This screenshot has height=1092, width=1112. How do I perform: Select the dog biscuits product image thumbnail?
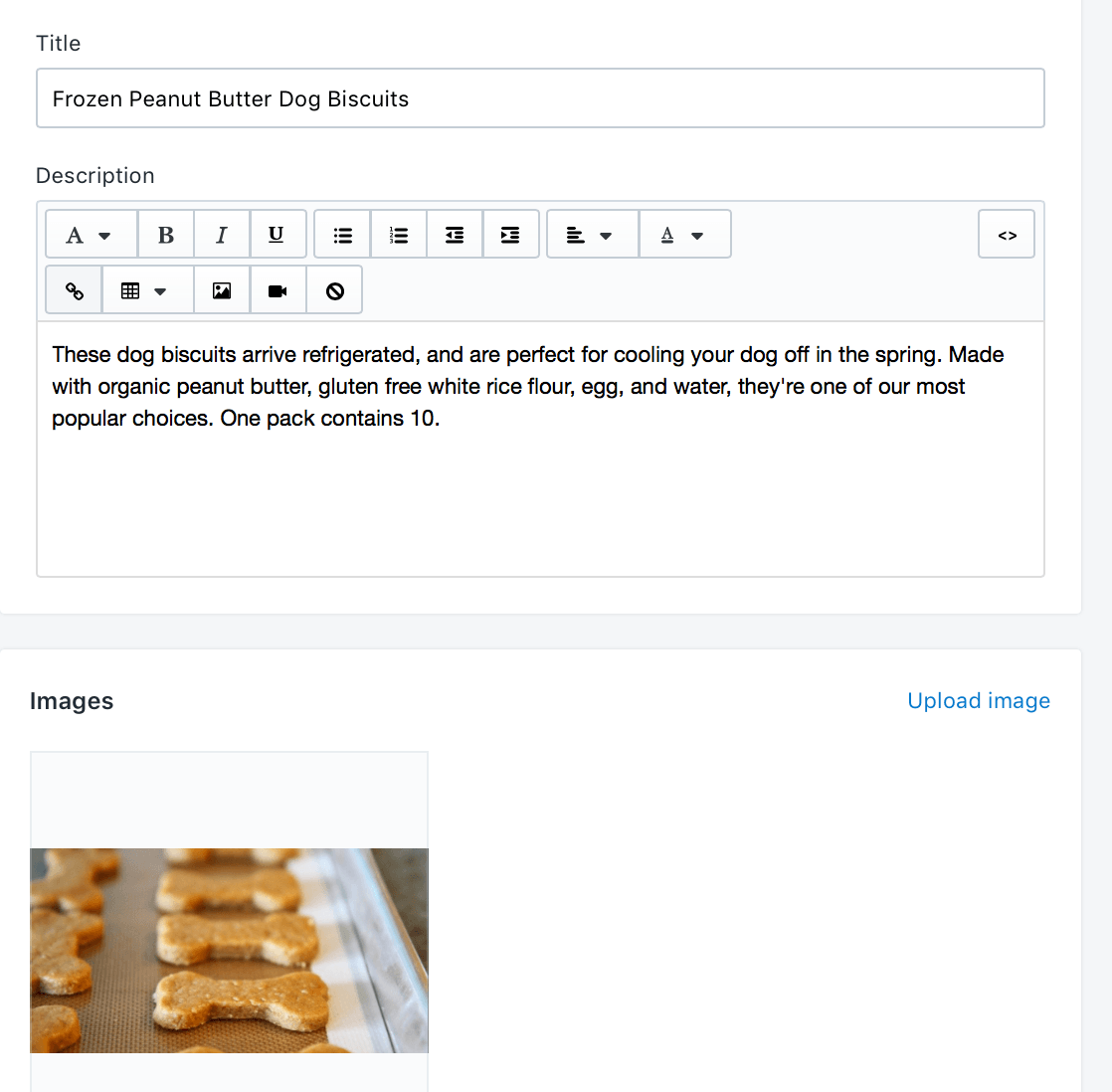pos(229,950)
